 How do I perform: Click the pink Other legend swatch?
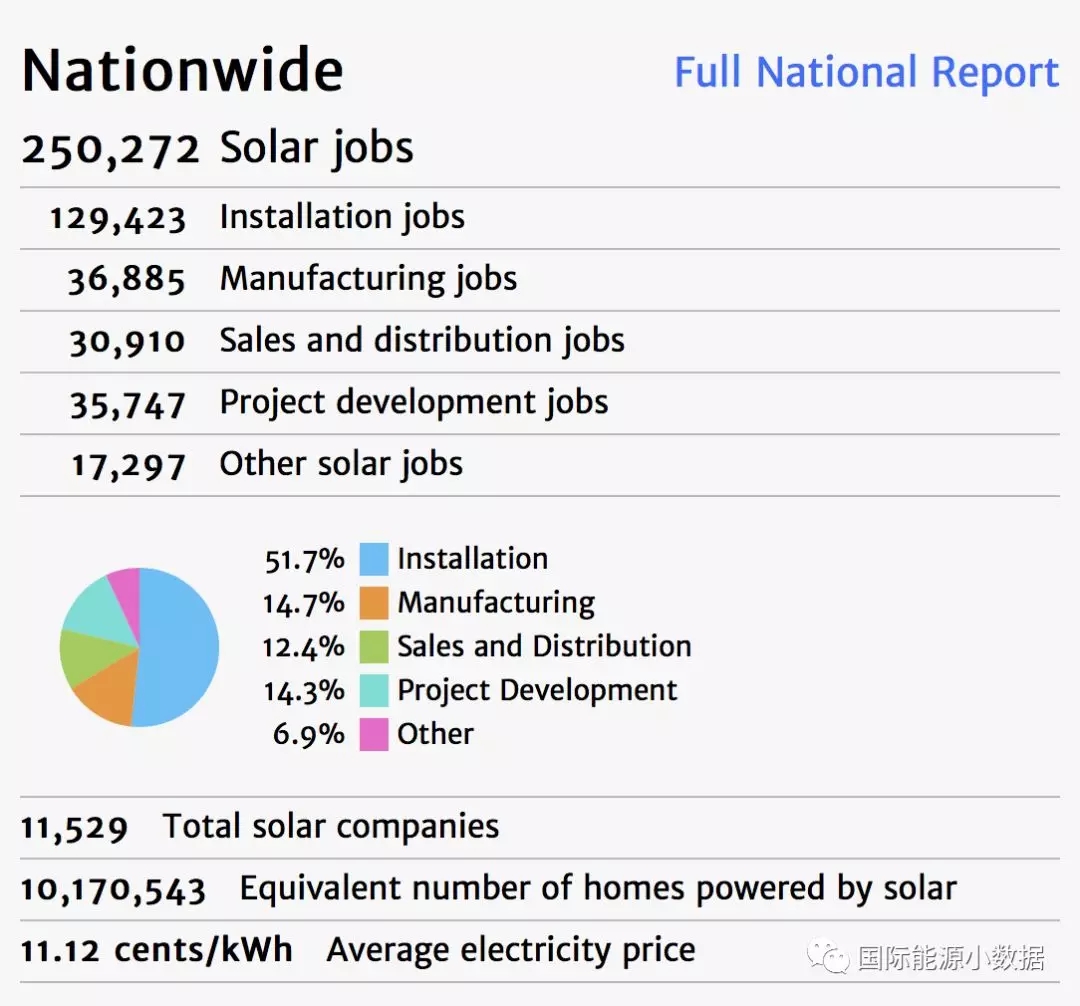click(373, 735)
